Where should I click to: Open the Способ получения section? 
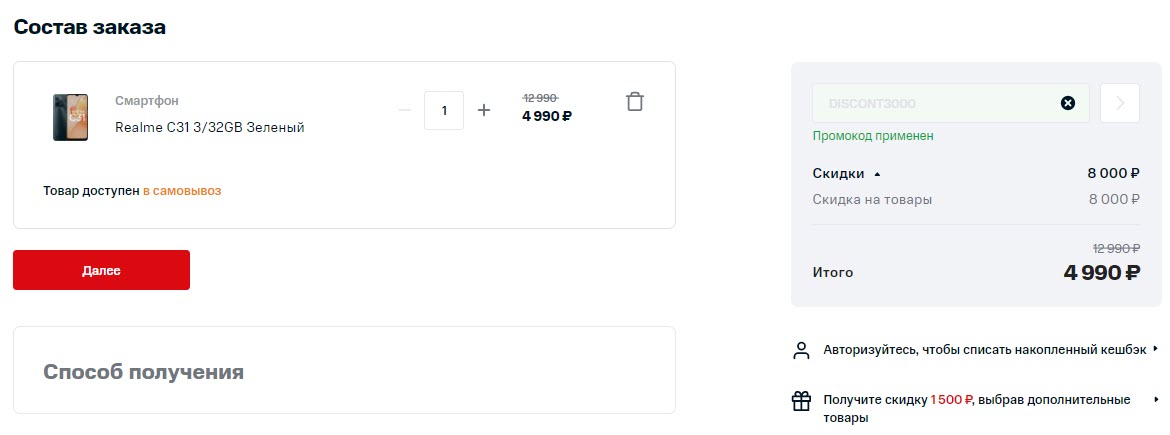pos(143,372)
